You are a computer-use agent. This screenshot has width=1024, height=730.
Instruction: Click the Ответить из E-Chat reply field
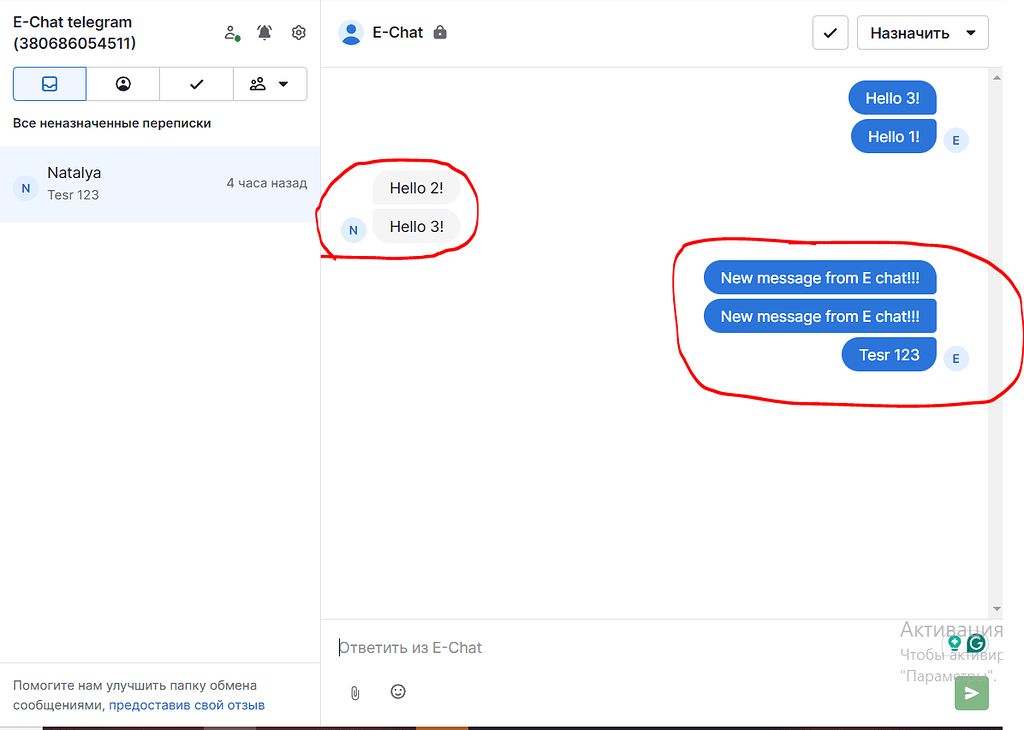pyautogui.click(x=500, y=647)
